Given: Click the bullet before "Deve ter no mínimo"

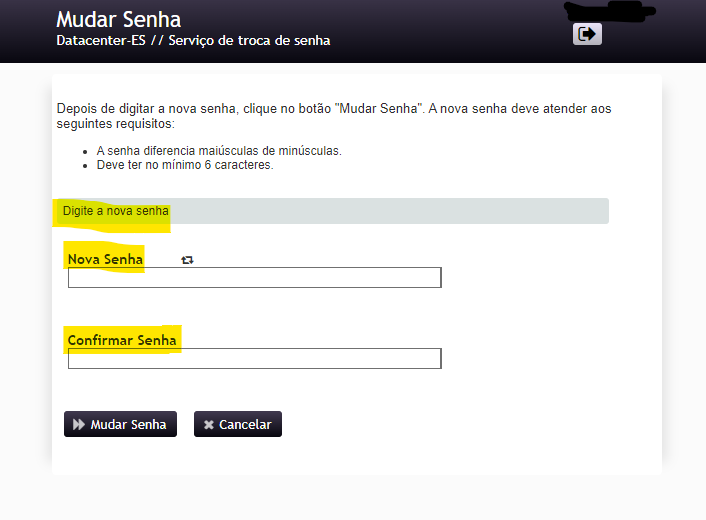Looking at the screenshot, I should [x=86, y=165].
